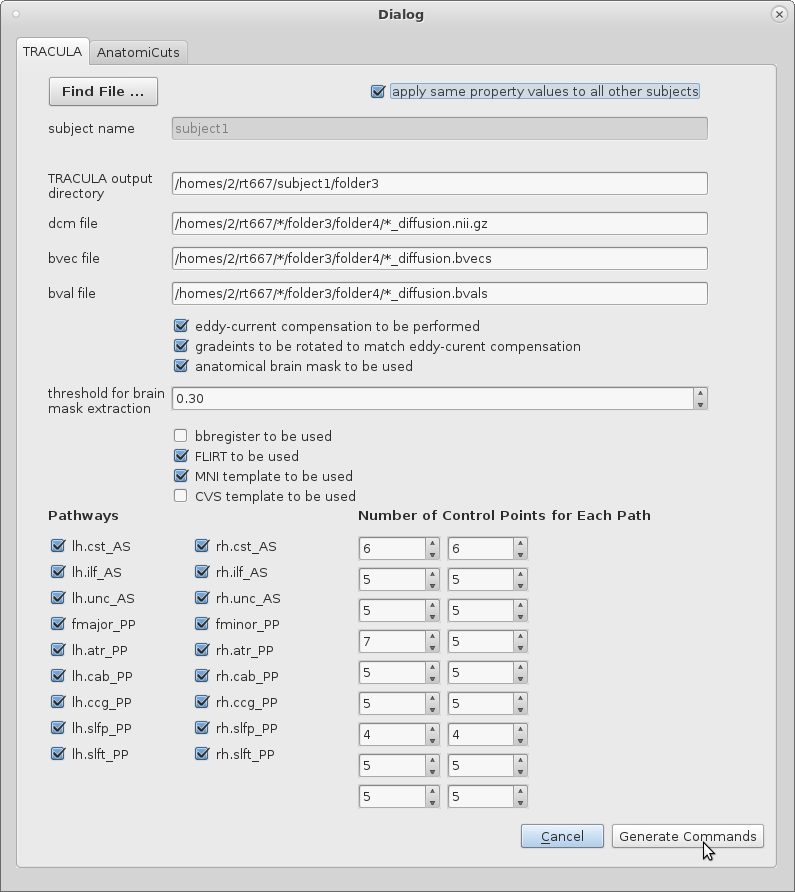Cancel the dialog

pos(562,836)
